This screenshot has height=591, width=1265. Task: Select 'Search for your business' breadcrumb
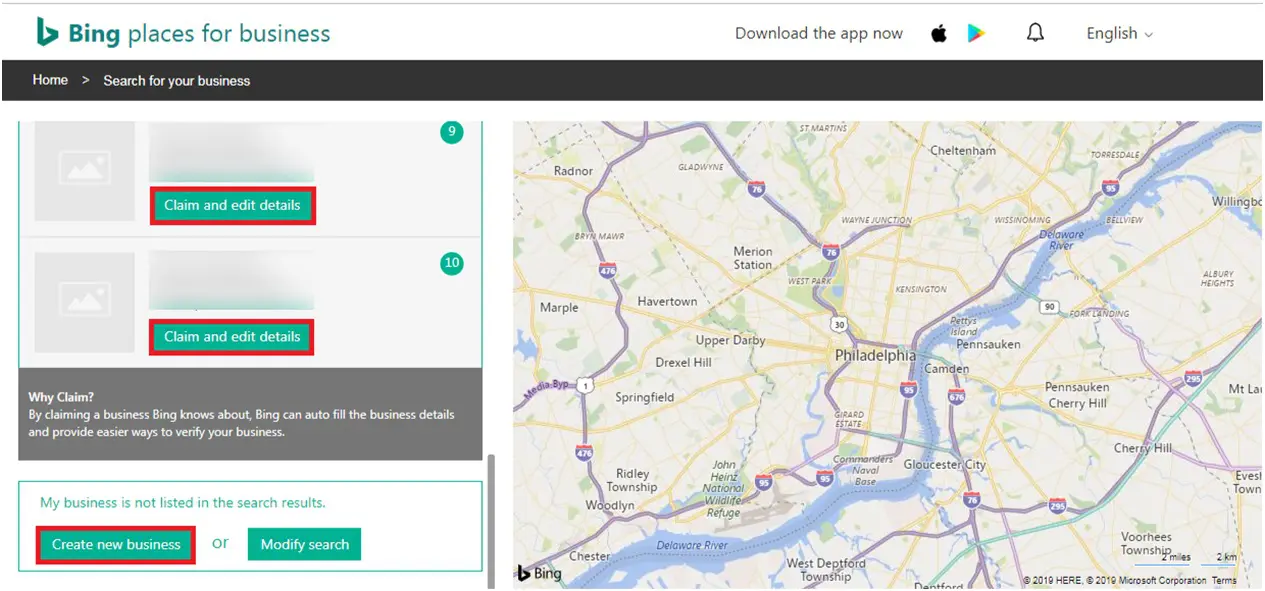177,80
